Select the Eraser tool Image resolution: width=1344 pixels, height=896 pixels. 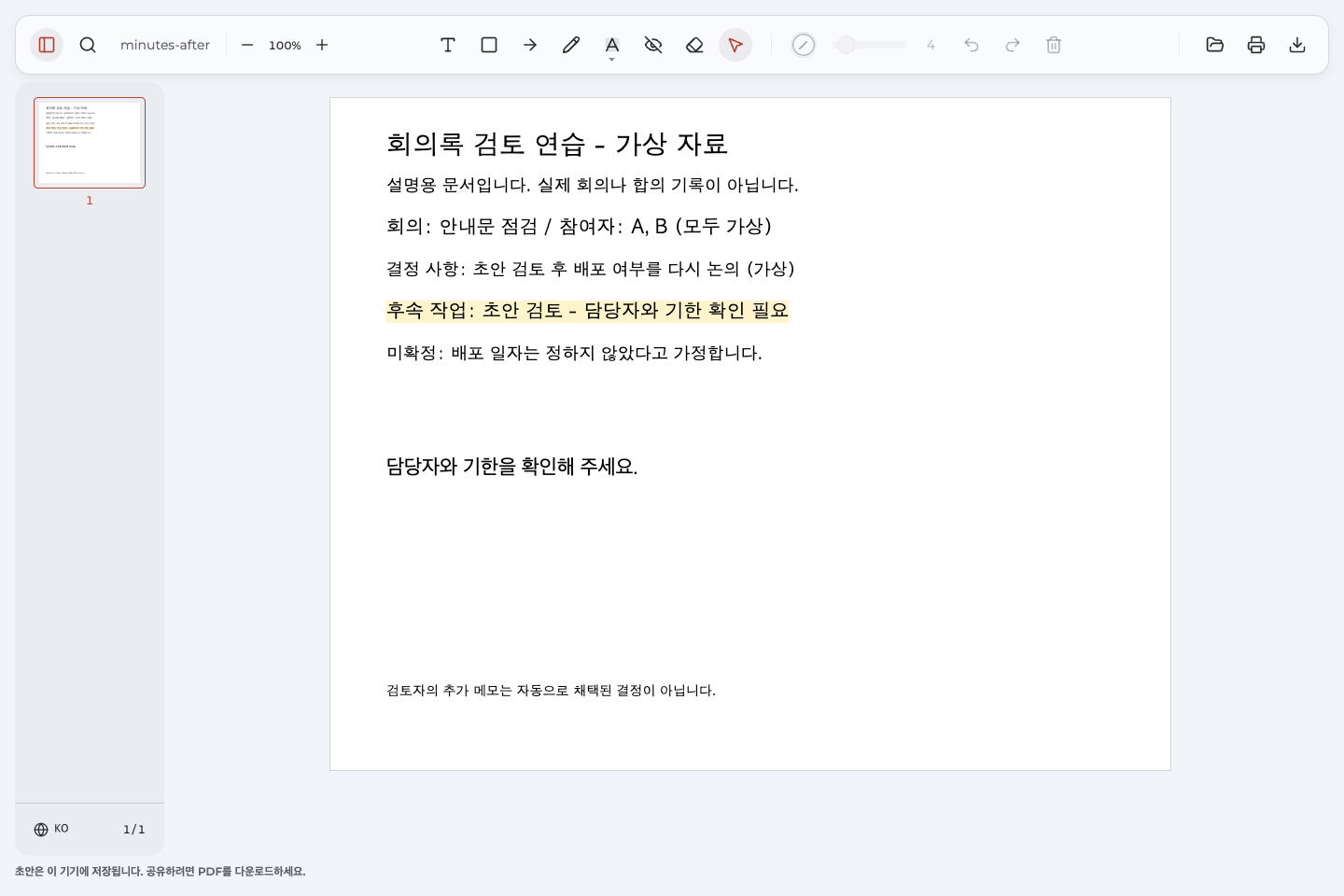click(x=694, y=45)
